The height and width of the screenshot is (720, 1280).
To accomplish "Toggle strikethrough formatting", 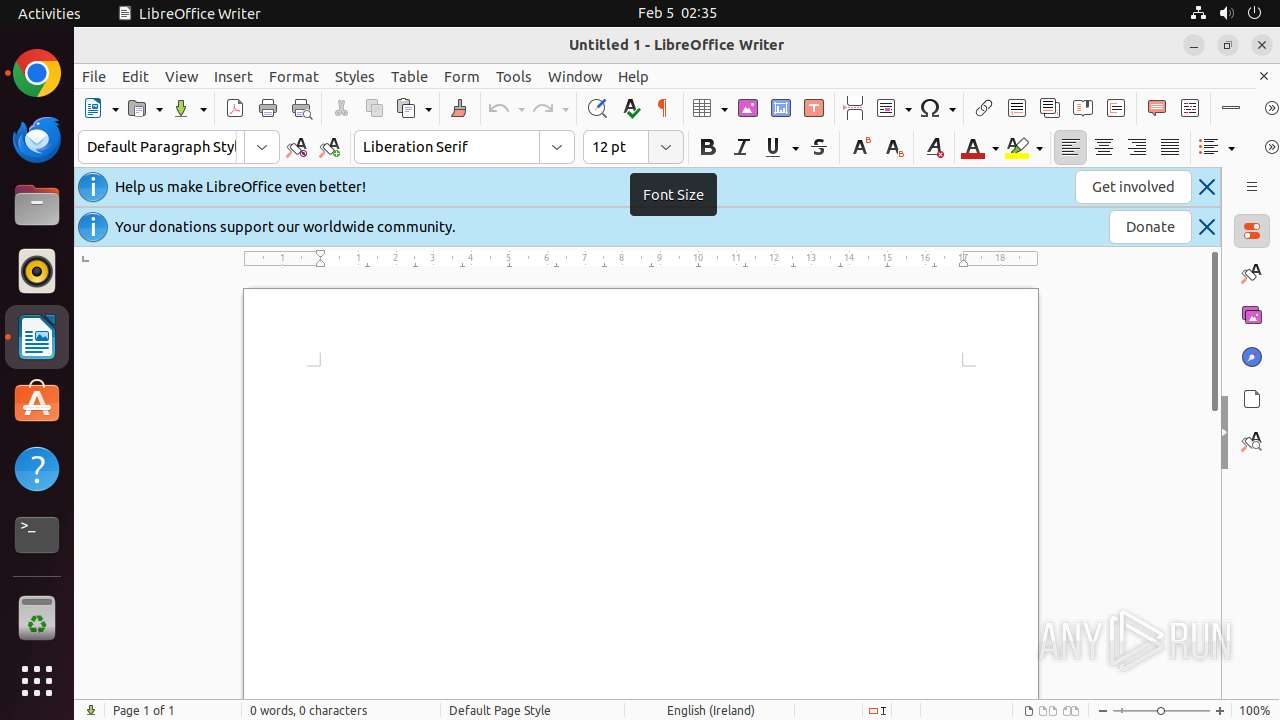I will [819, 147].
